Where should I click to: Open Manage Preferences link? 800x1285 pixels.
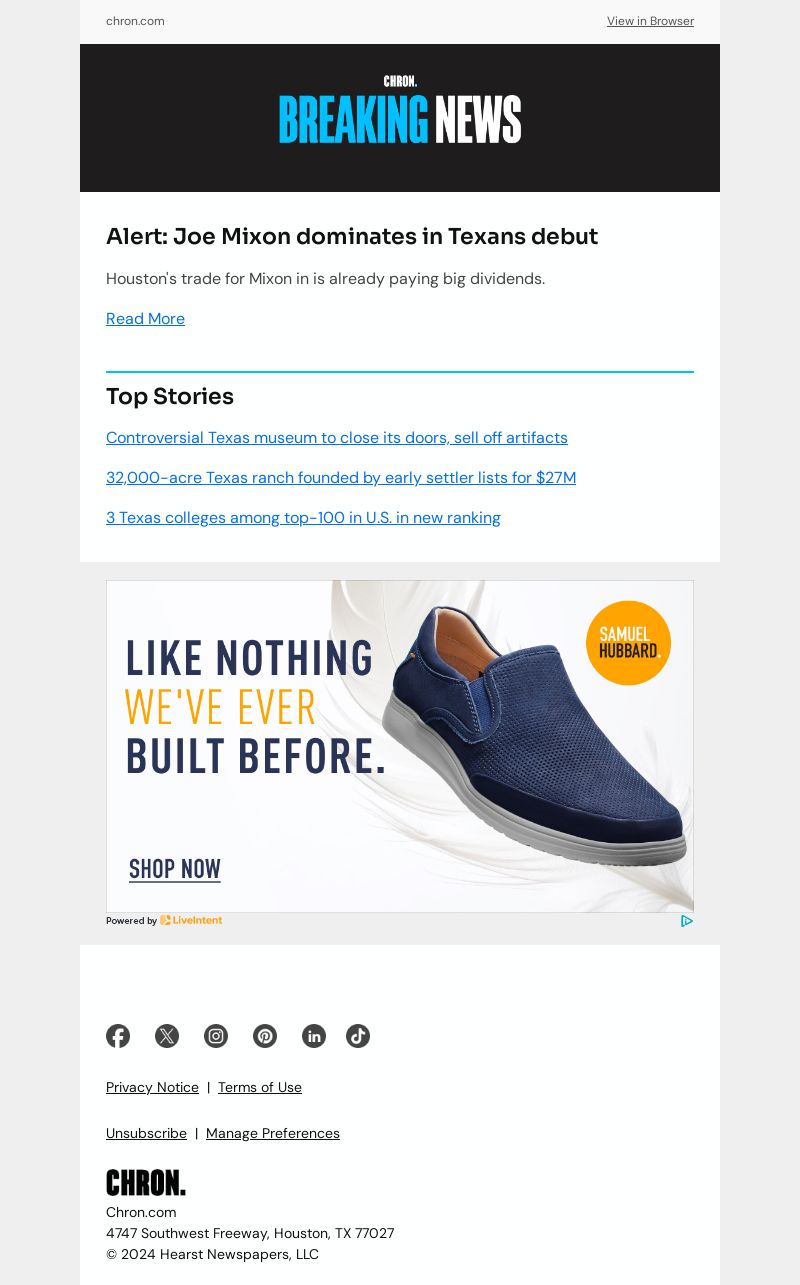click(x=273, y=1133)
